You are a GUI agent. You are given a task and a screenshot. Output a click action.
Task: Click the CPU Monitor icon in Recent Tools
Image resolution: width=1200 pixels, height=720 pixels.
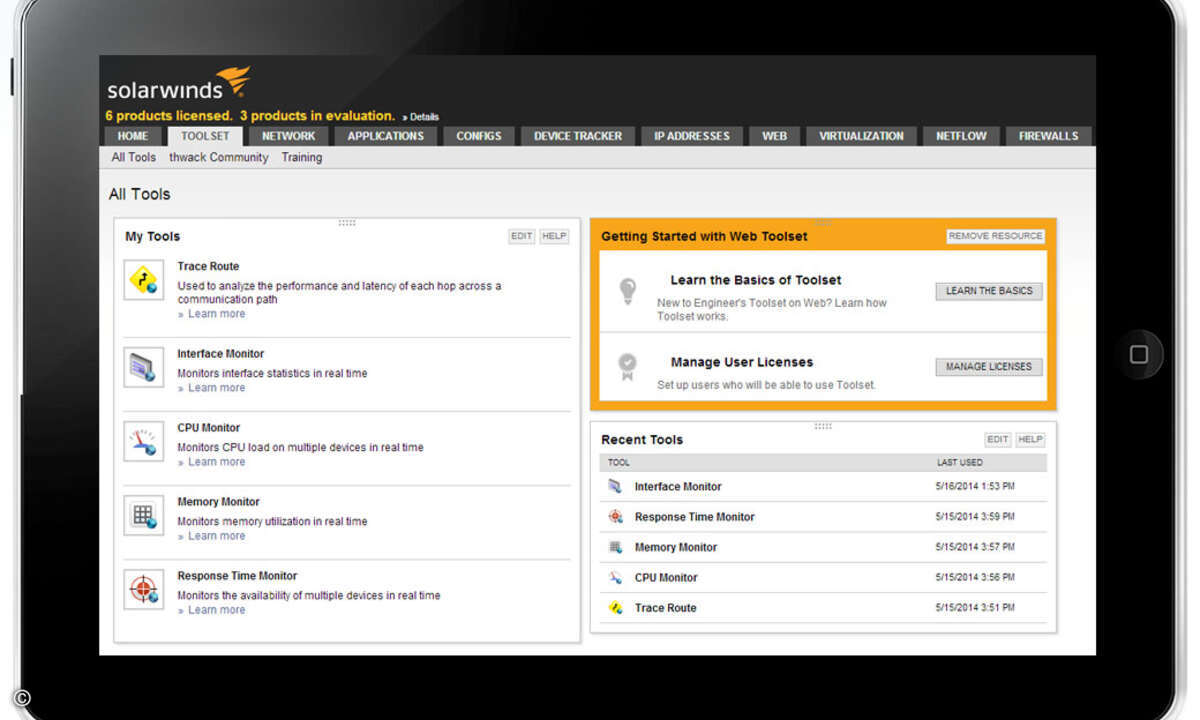point(616,577)
